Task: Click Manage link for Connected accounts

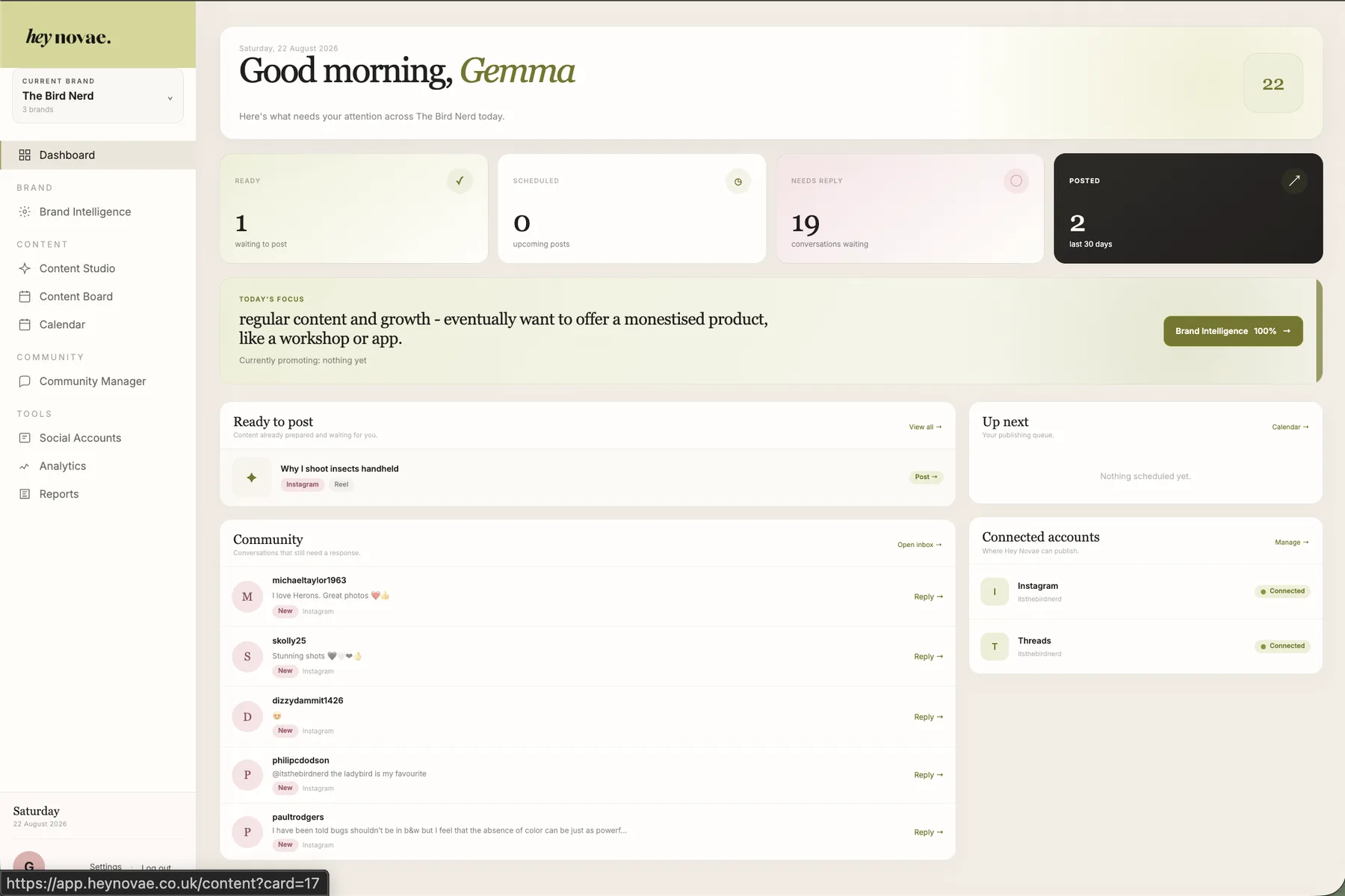Action: [1292, 543]
